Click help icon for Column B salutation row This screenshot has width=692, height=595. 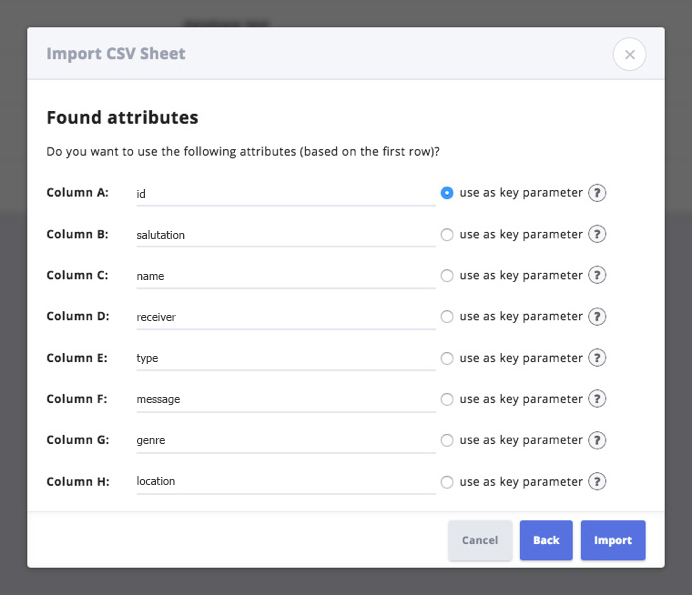coord(597,234)
